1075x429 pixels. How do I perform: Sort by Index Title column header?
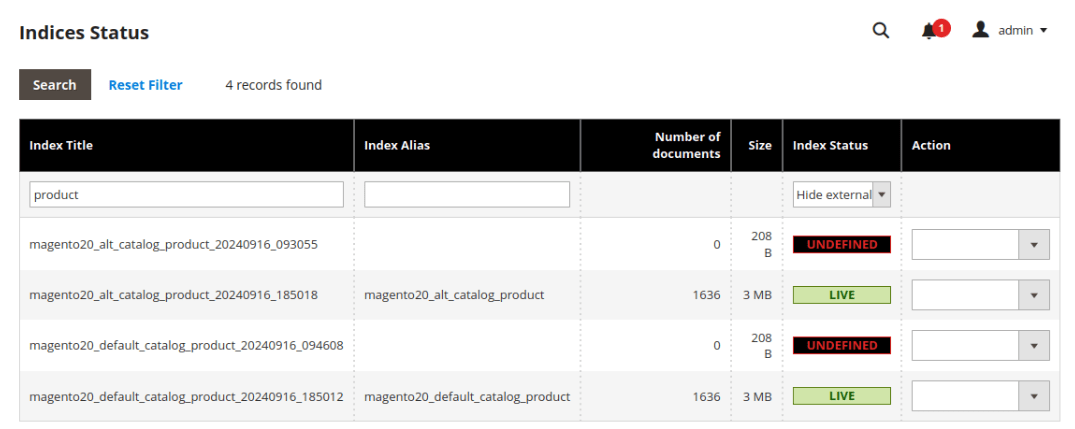click(61, 145)
